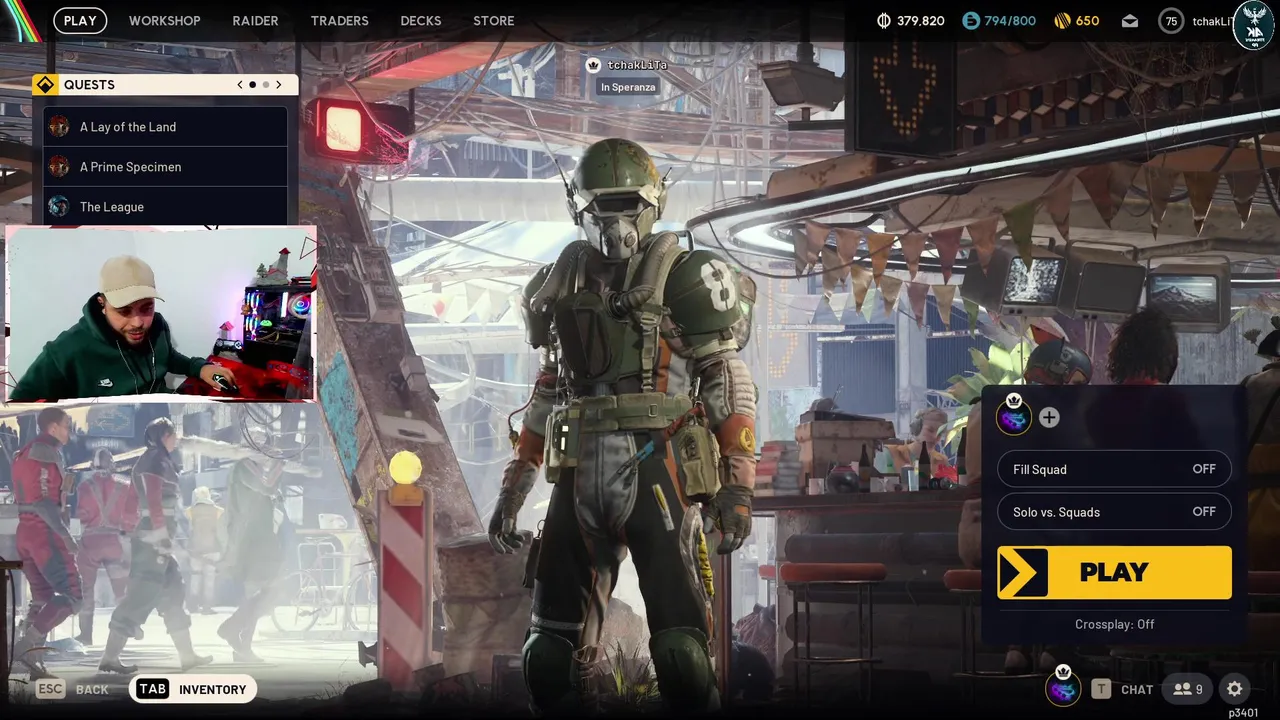Go to previous quests page arrow
Viewport: 1280px width, 720px height.
(240, 85)
